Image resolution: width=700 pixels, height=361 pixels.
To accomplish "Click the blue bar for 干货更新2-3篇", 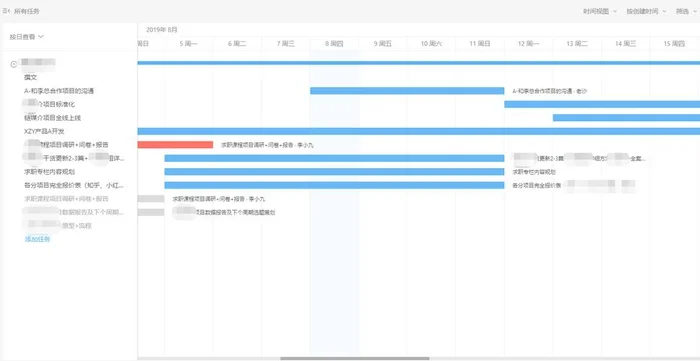I will 334,158.
